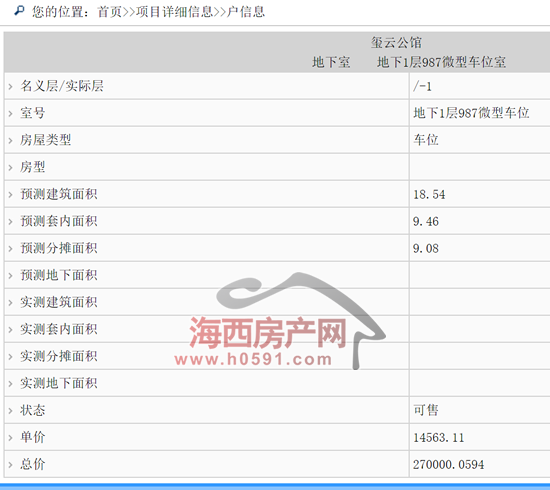Open the 首页 breadcrumb link

pos(109,12)
